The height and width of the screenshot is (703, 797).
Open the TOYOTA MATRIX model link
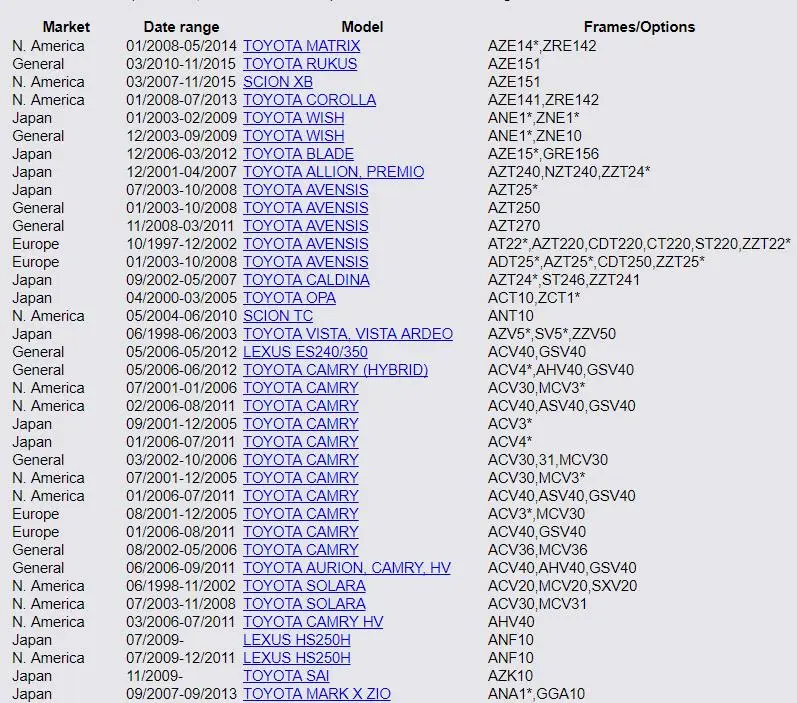[301, 46]
